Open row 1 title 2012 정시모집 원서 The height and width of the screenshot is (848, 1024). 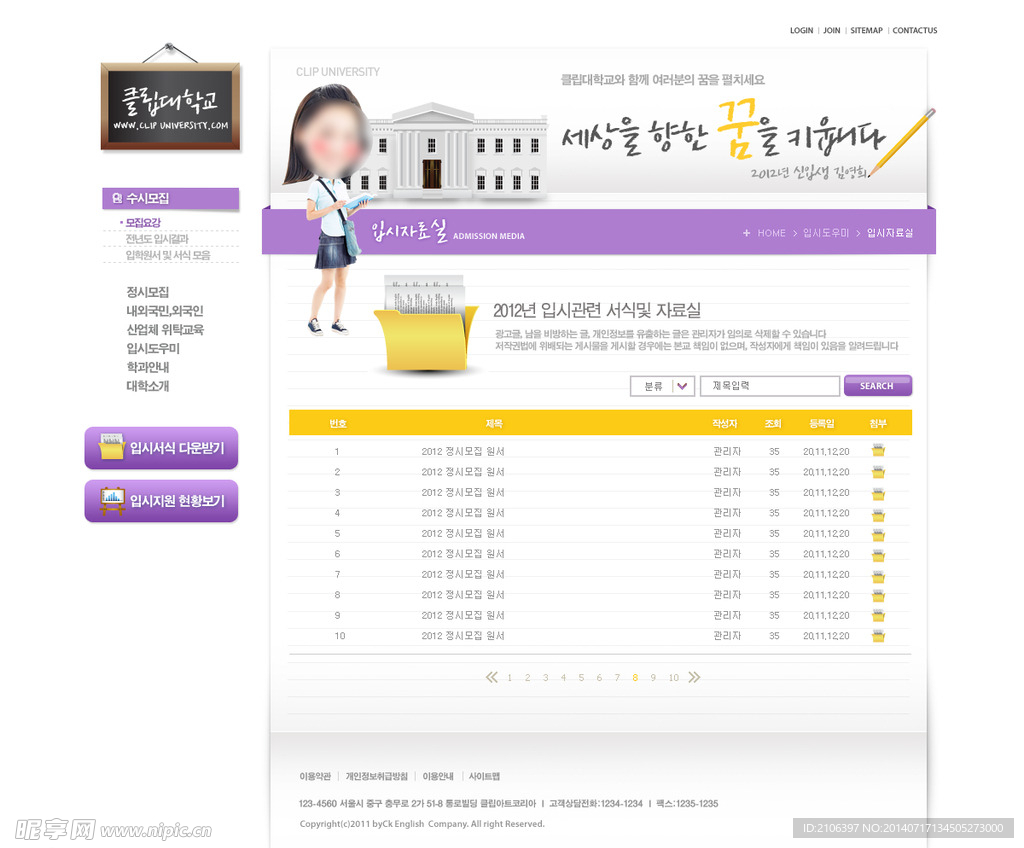[x=463, y=451]
